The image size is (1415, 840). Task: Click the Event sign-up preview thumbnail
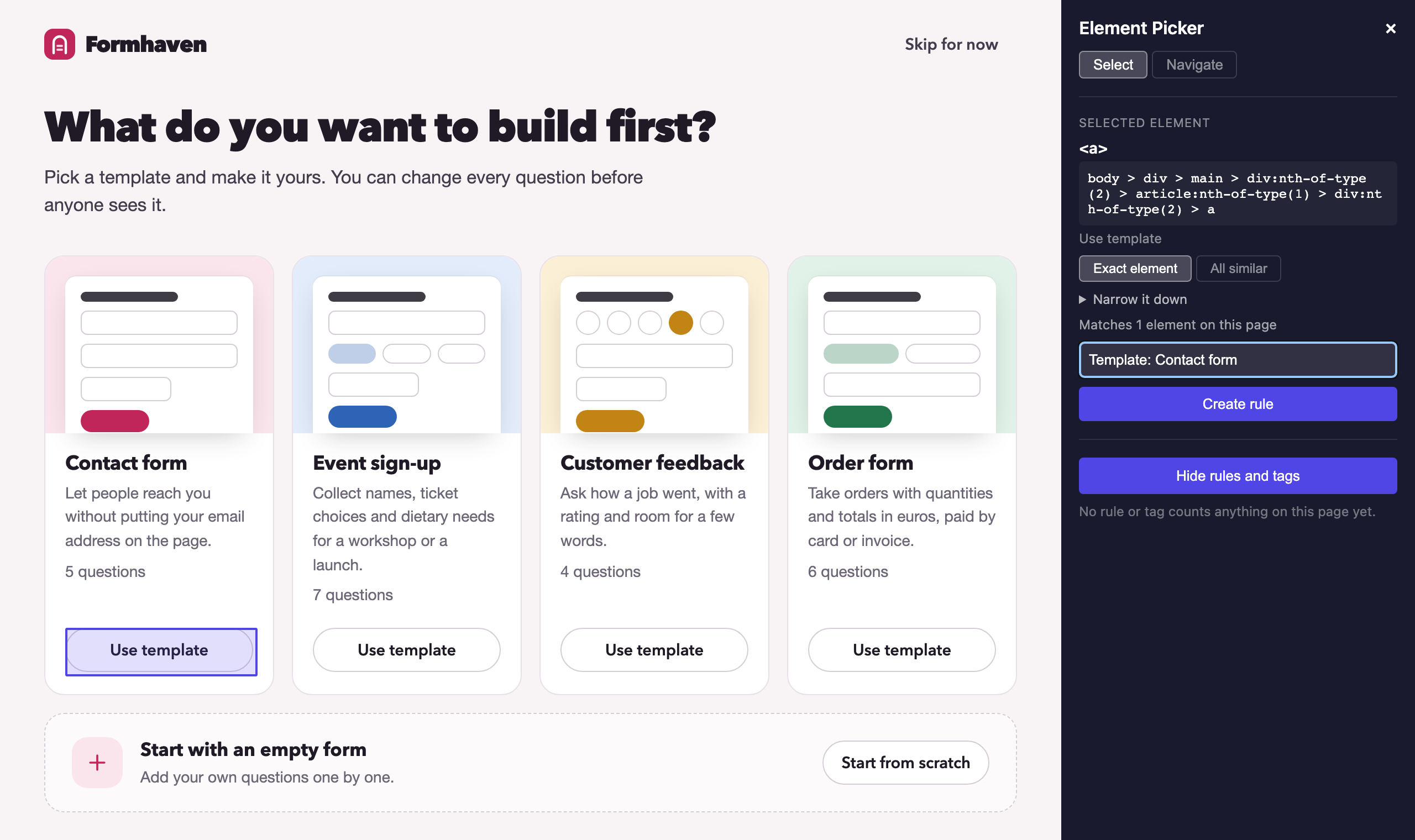point(406,345)
